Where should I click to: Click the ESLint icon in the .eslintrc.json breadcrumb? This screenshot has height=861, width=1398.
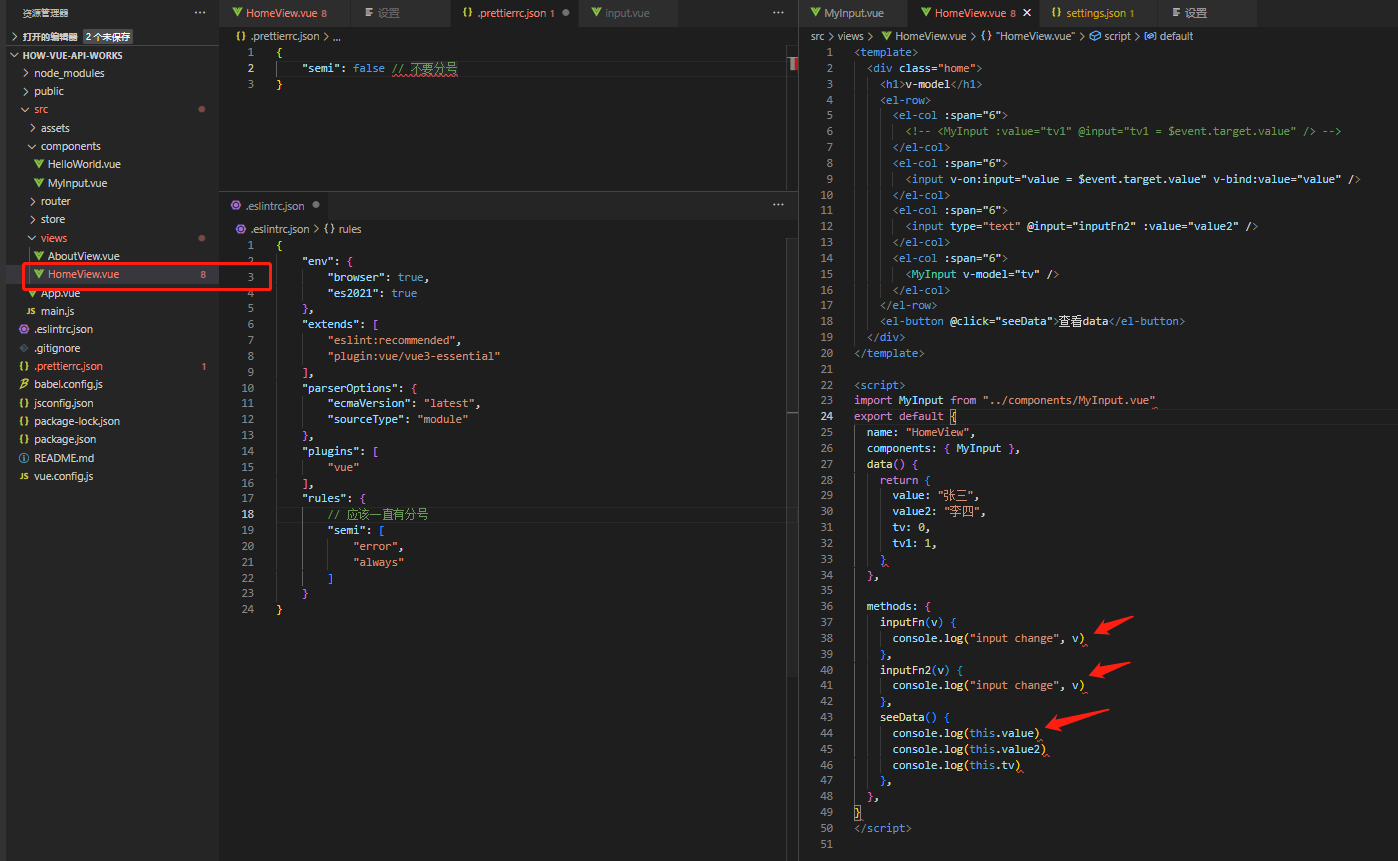click(240, 229)
